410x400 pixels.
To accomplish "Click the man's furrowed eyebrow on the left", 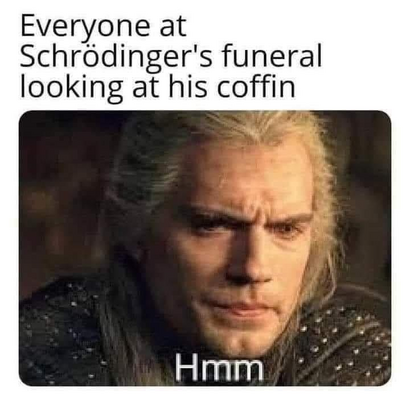I will click(208, 214).
